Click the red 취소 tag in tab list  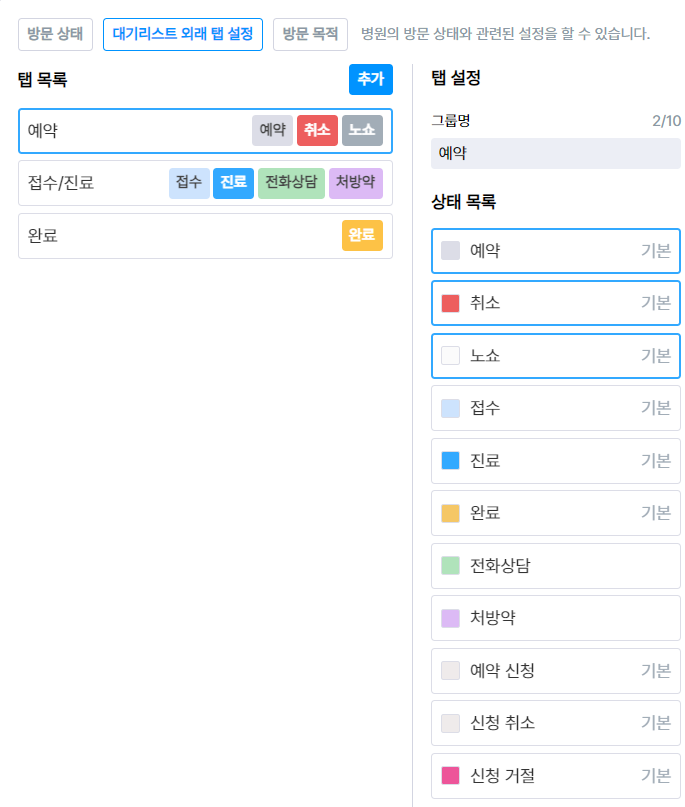click(x=317, y=131)
